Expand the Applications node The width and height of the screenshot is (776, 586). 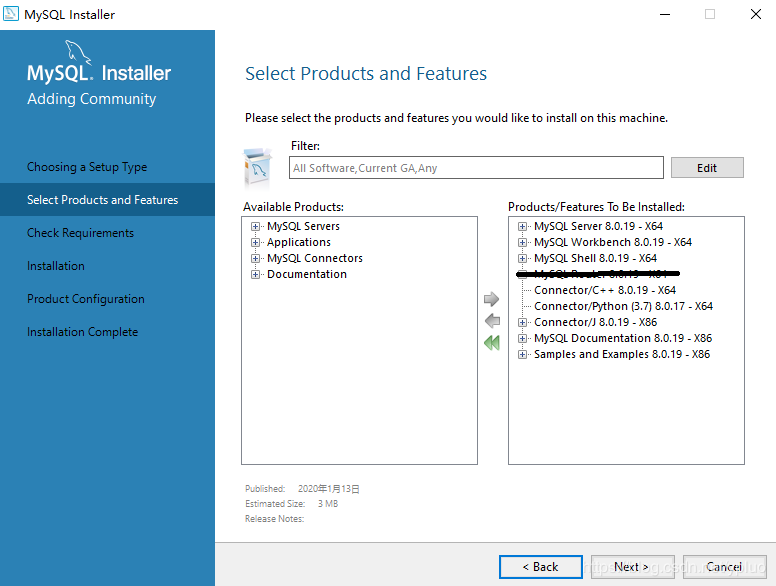[255, 243]
